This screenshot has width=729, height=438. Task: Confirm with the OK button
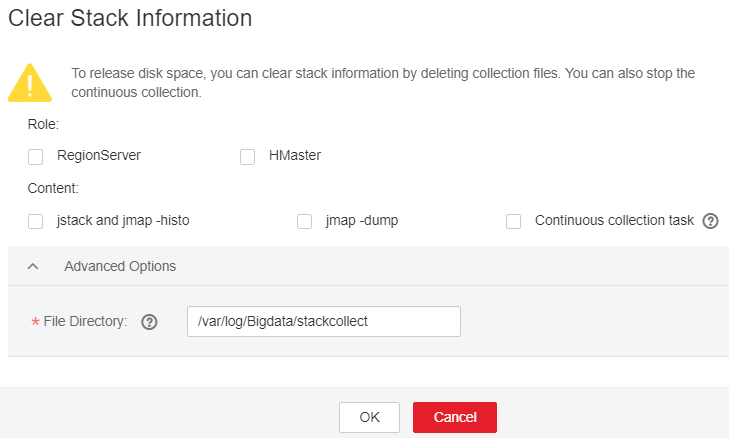pyautogui.click(x=369, y=417)
